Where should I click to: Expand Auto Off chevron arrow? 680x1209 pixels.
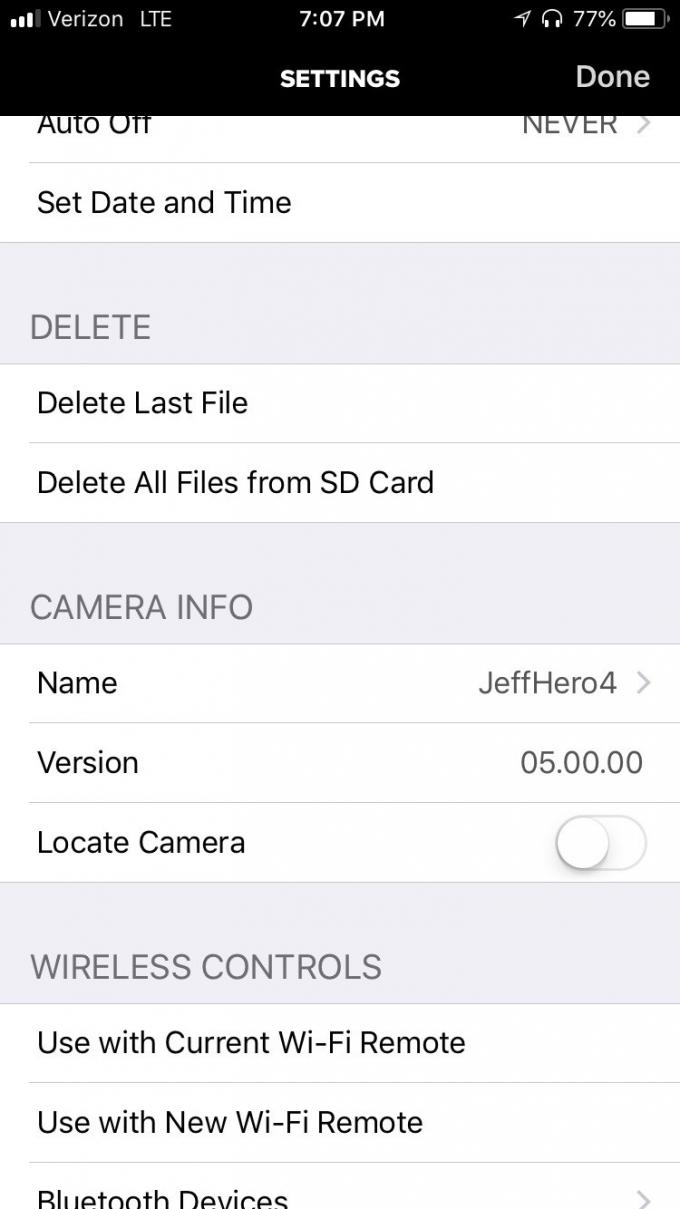[643, 125]
